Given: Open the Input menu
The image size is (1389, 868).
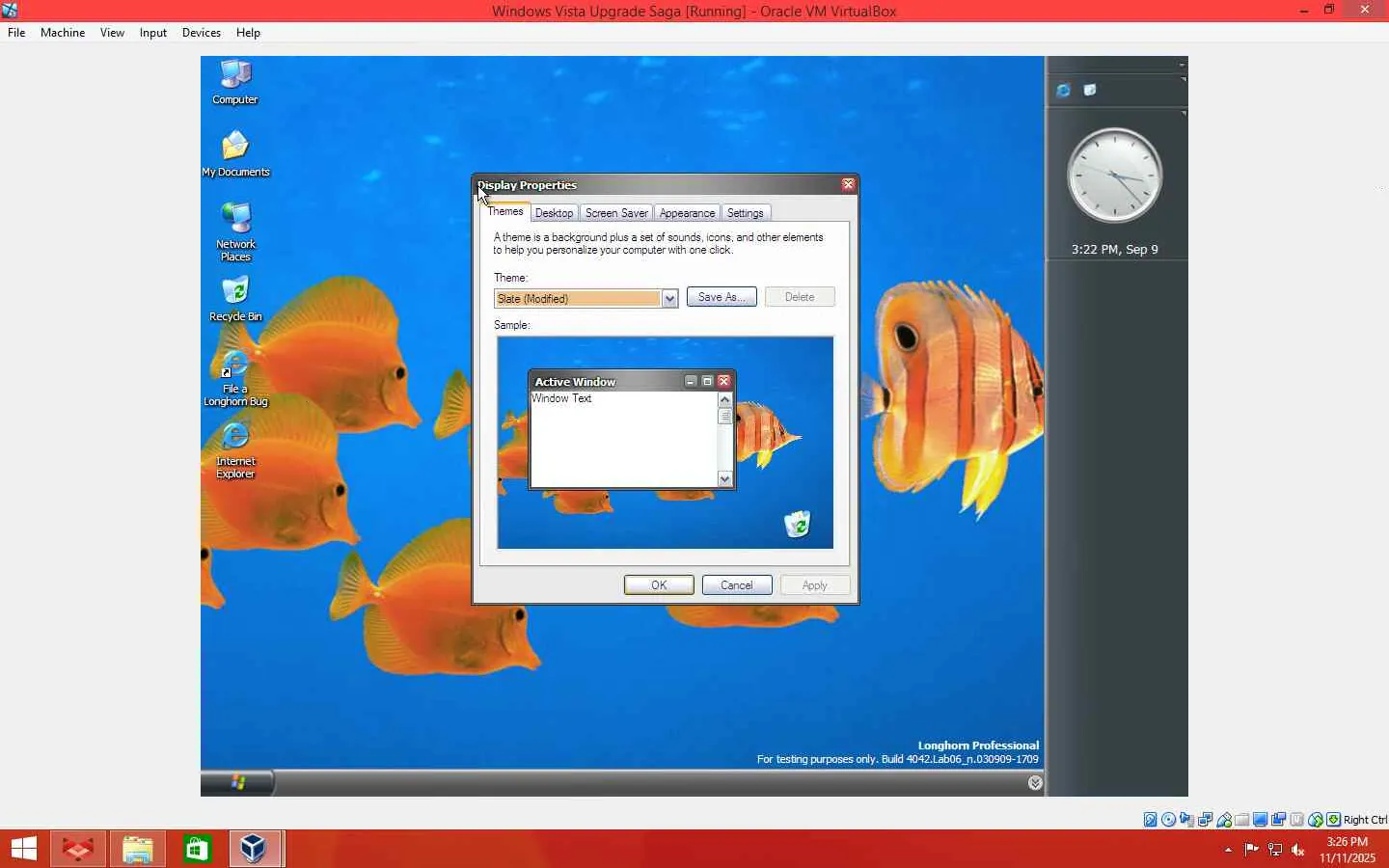Looking at the screenshot, I should tap(152, 33).
